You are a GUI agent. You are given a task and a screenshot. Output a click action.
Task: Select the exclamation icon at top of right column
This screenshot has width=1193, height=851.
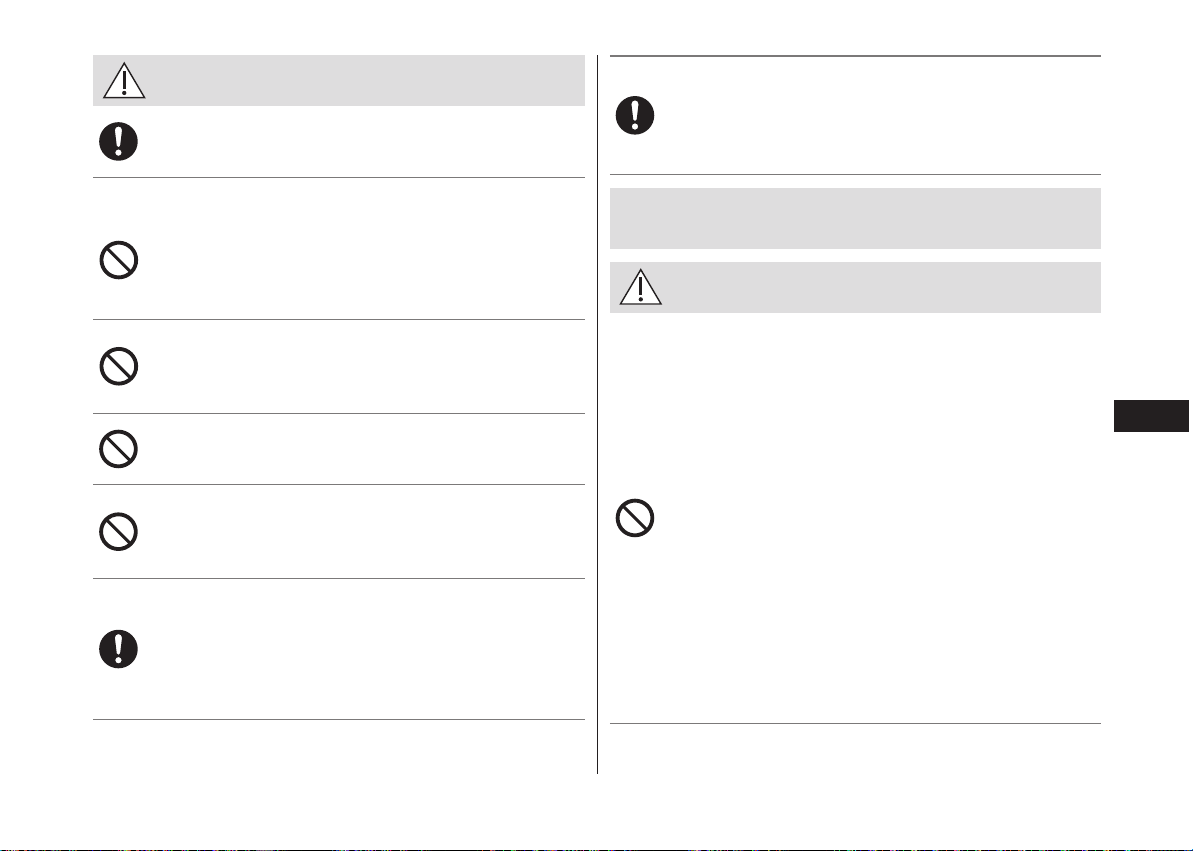635,116
